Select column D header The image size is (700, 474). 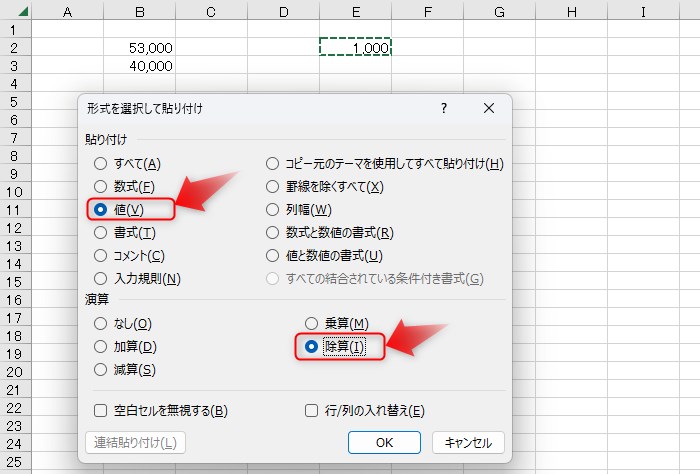click(x=283, y=11)
